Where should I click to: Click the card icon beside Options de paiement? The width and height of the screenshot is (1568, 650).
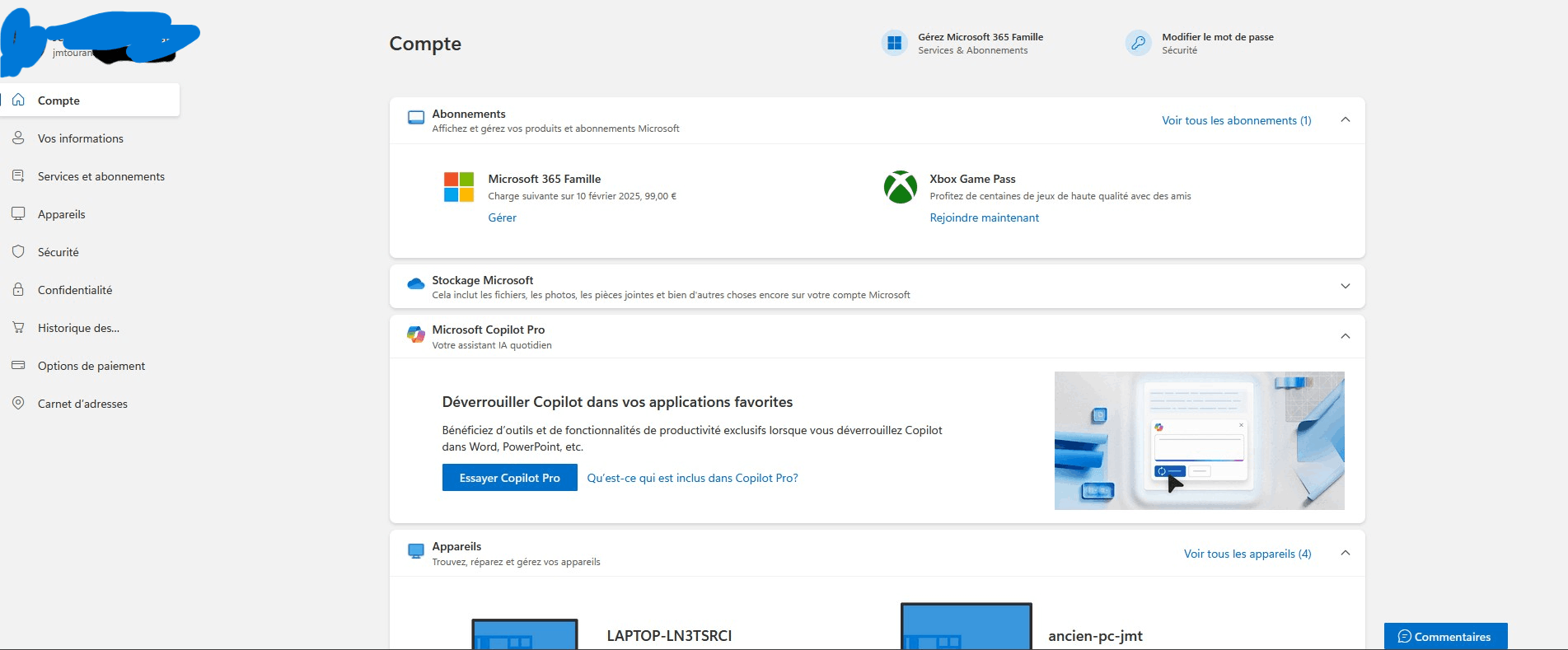(x=18, y=365)
